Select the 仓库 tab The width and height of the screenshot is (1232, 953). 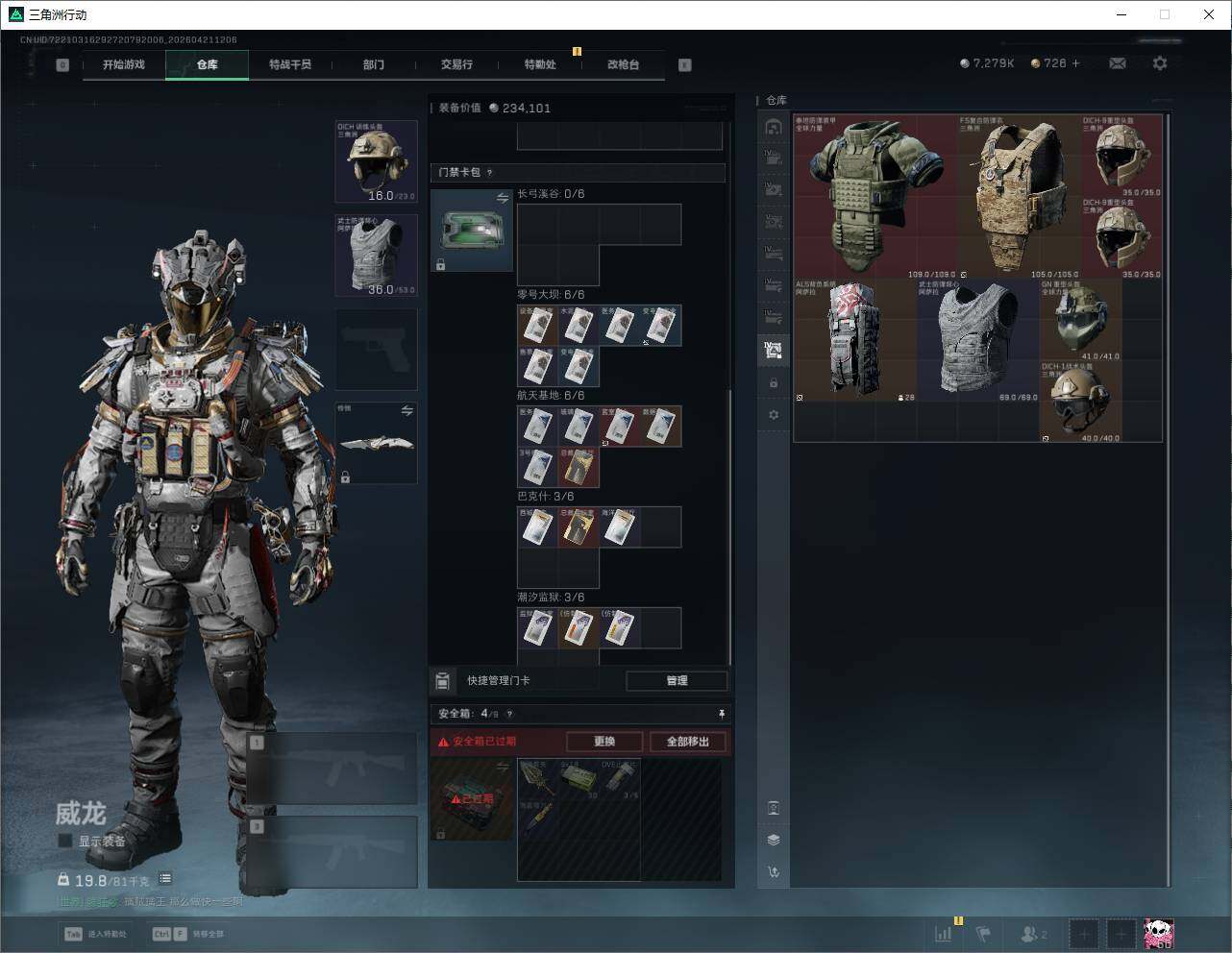pyautogui.click(x=207, y=64)
